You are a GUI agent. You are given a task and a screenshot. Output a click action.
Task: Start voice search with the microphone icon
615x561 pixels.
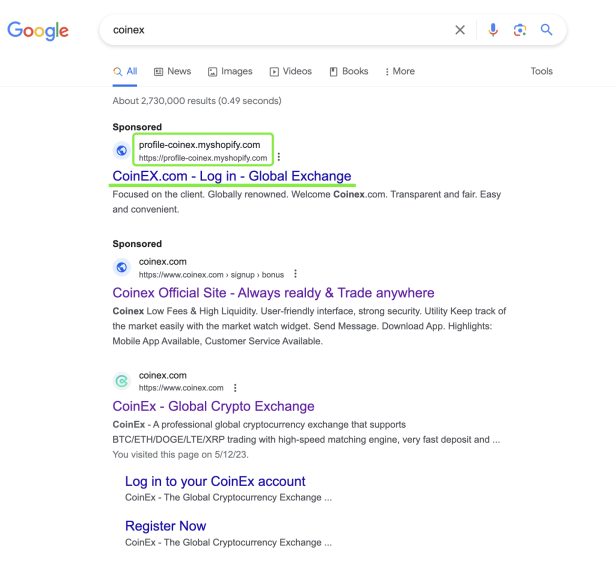493,30
